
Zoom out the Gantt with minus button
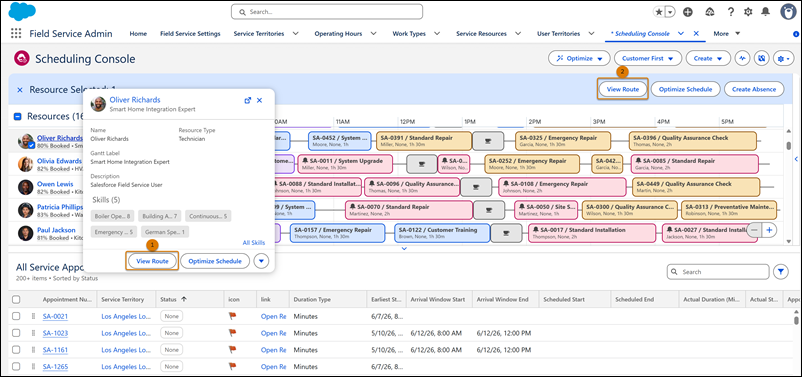754,230
